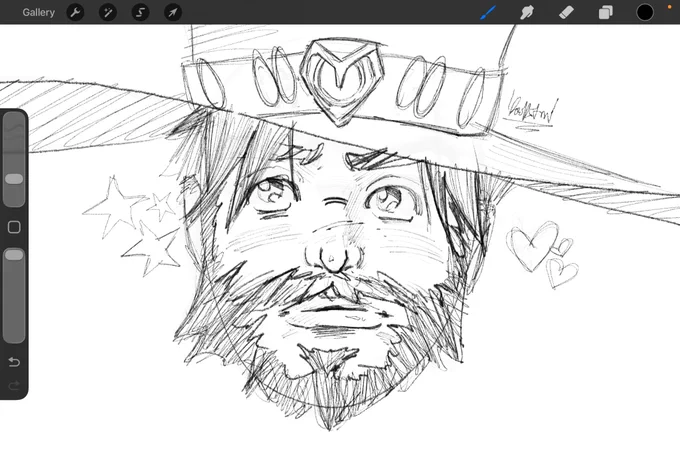Tap the square modify button in sidebar
Viewport: 680px width, 469px height.
pos(14,227)
